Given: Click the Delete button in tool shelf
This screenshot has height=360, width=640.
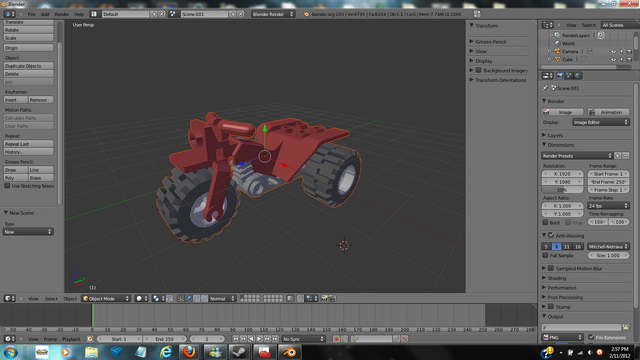Looking at the screenshot, I should [x=29, y=74].
